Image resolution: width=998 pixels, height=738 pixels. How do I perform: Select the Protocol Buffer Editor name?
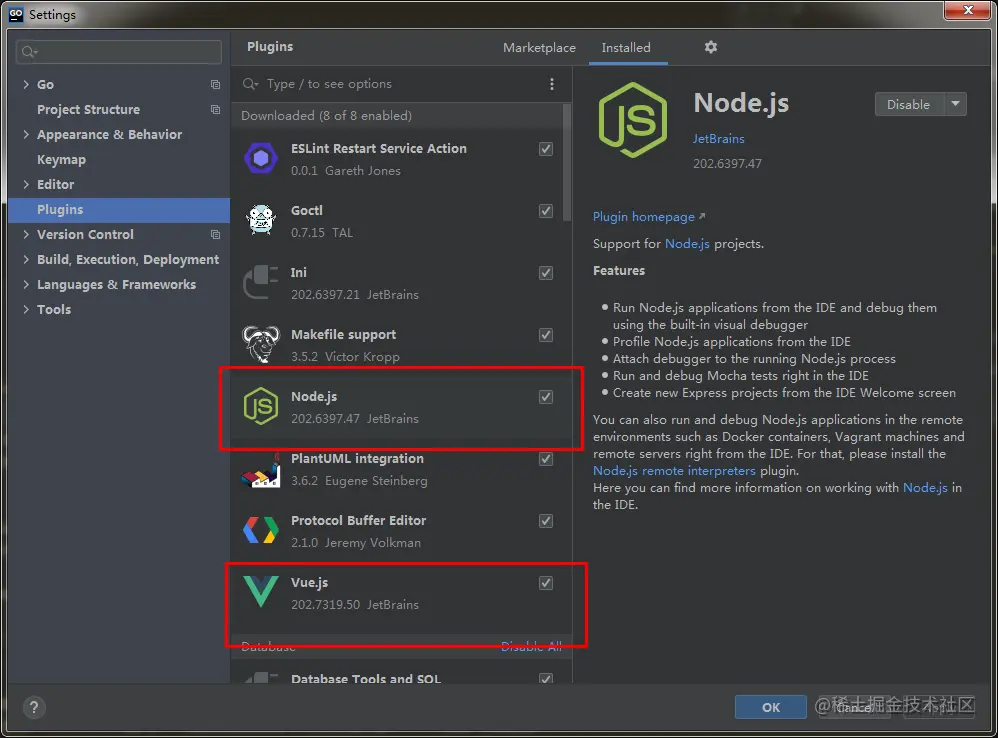[358, 520]
